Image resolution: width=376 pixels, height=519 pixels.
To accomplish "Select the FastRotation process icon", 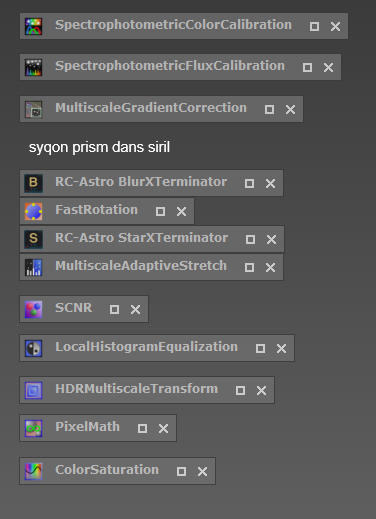I will click(33, 211).
